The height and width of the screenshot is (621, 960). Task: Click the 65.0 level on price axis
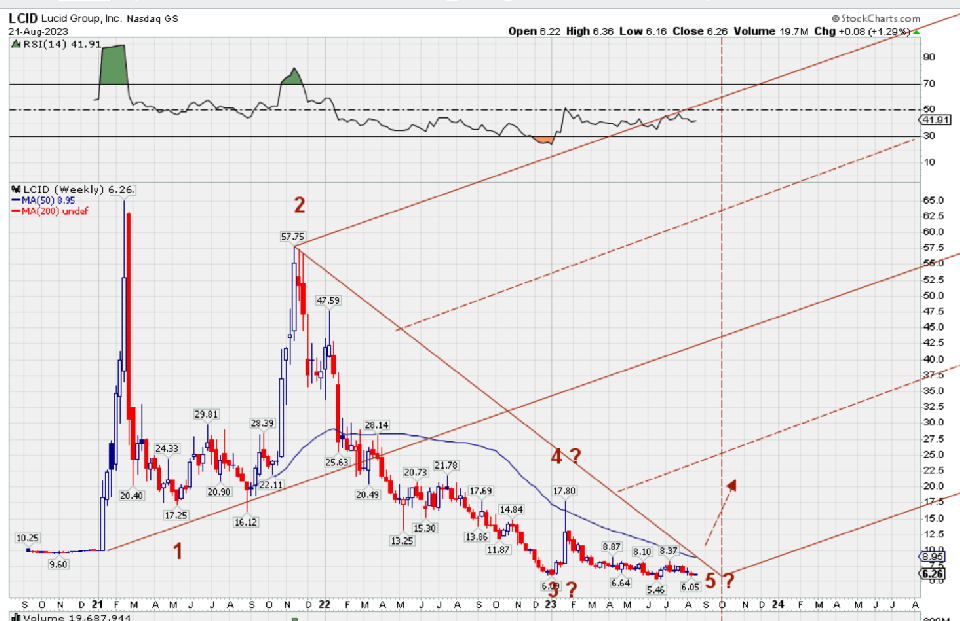pos(934,200)
